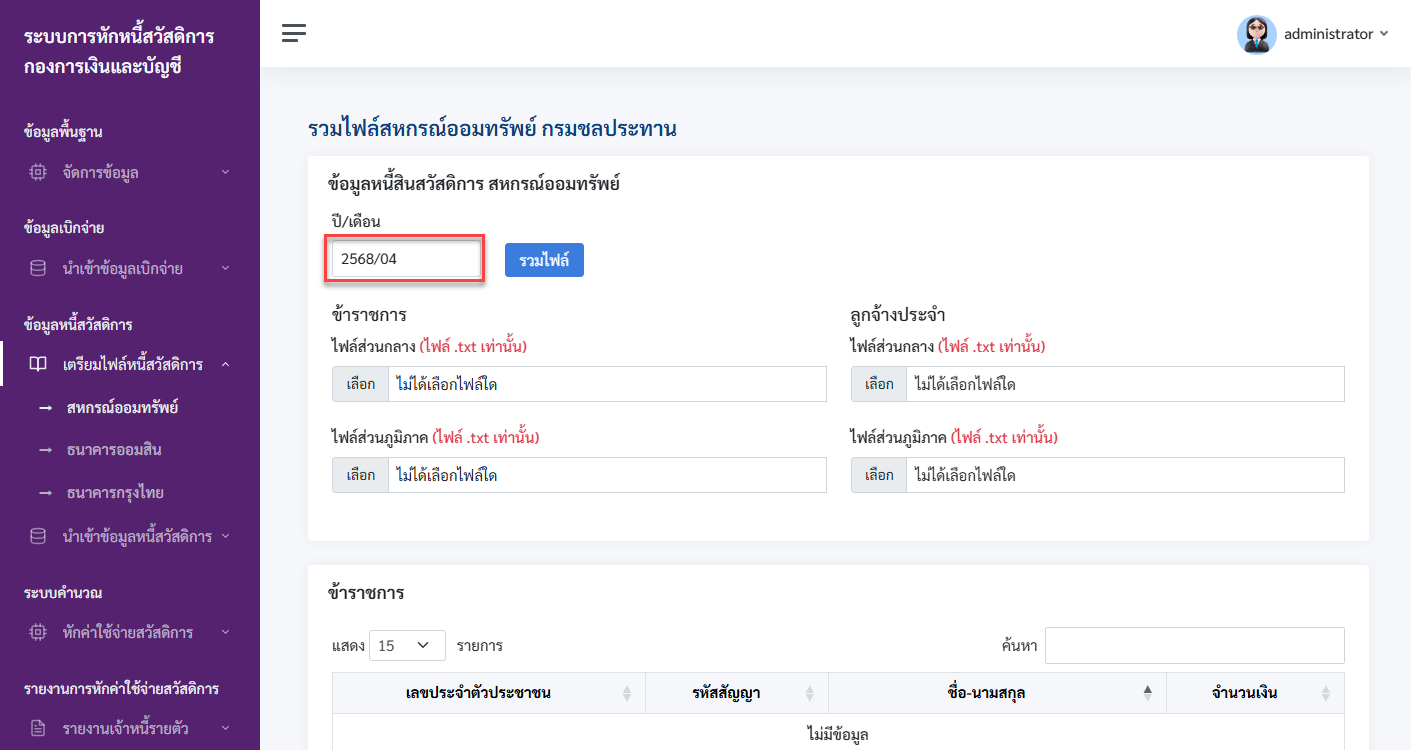The height and width of the screenshot is (750, 1411).
Task: Click the chip icon beside จัดการข้อมูล
Action: coord(38,172)
